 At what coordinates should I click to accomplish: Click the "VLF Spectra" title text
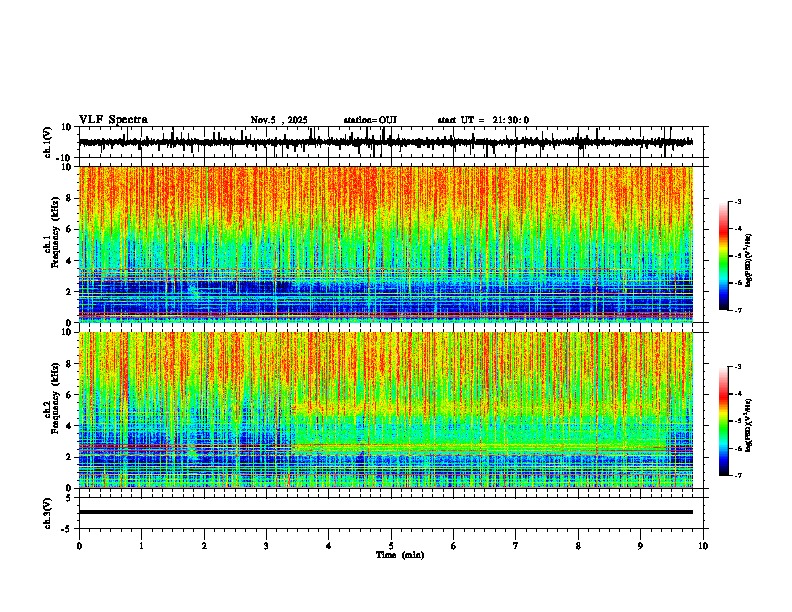pyautogui.click(x=113, y=120)
